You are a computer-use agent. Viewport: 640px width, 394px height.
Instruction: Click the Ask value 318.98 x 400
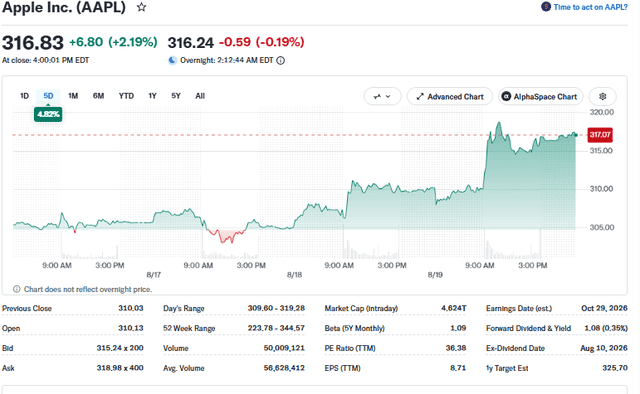pyautogui.click(x=120, y=368)
